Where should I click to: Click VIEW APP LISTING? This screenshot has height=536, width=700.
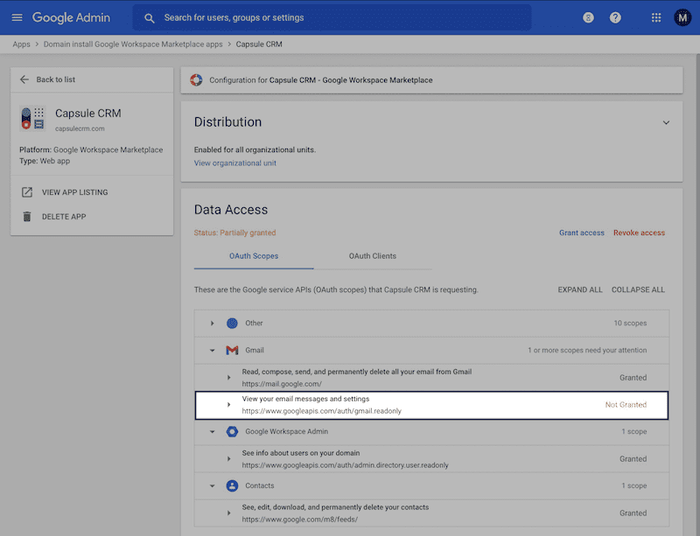tap(75, 192)
